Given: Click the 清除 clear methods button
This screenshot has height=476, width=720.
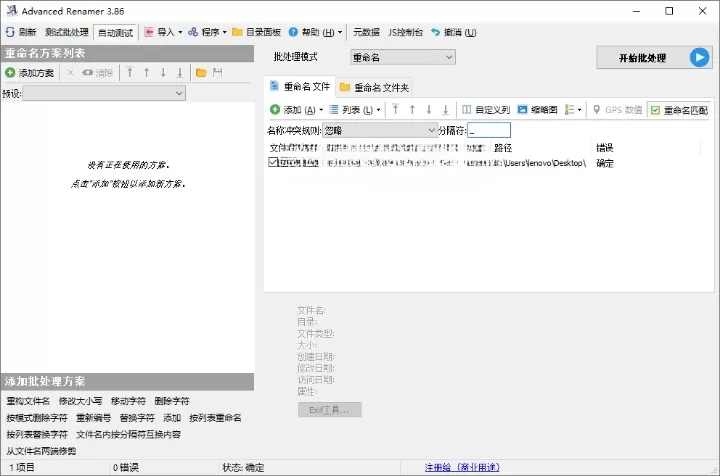Looking at the screenshot, I should pos(97,73).
